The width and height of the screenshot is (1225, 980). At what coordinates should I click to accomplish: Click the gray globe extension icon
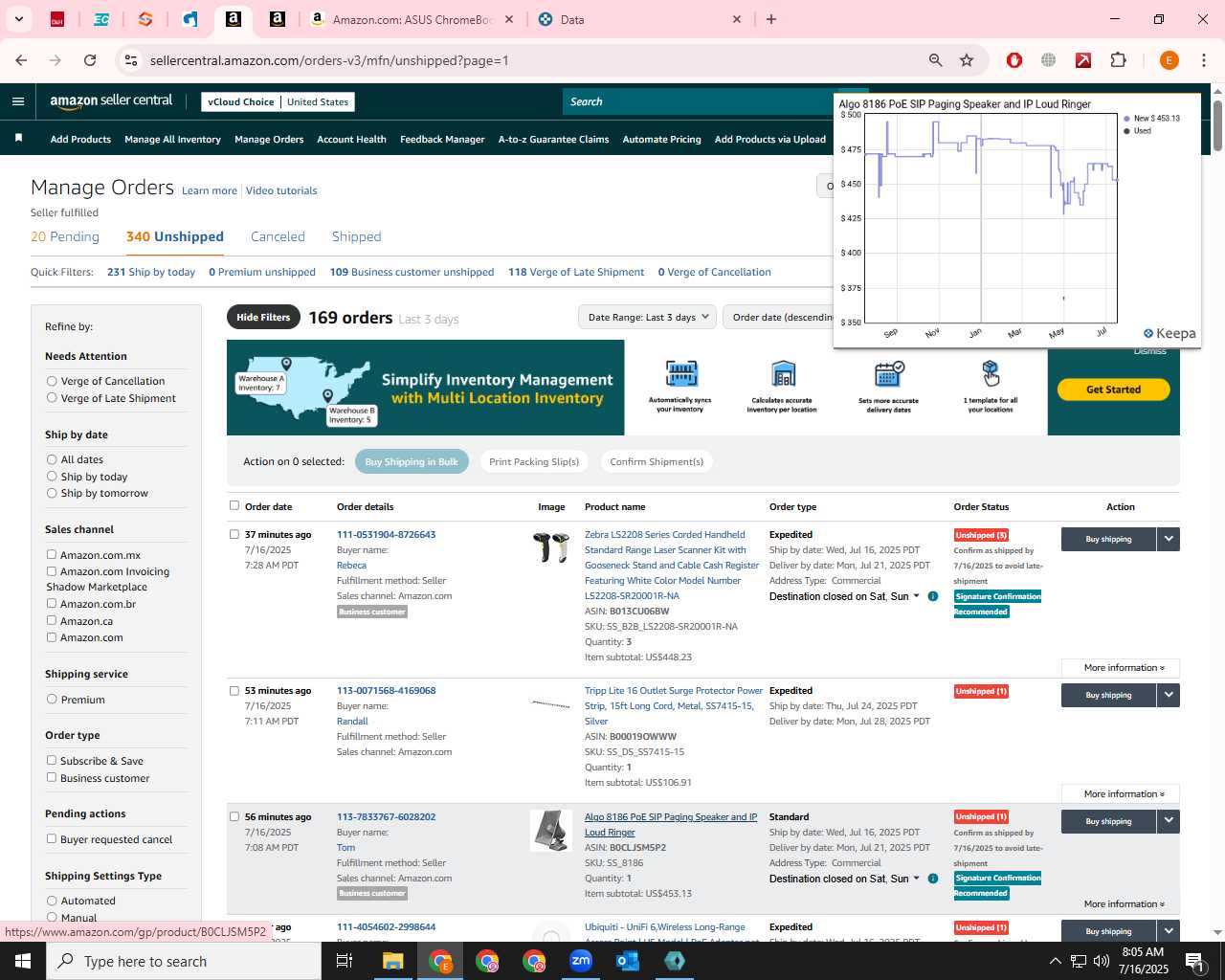pyautogui.click(x=1049, y=60)
